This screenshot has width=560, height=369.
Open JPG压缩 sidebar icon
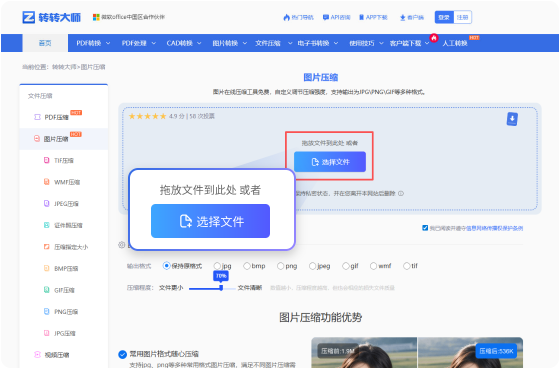tap(46, 333)
